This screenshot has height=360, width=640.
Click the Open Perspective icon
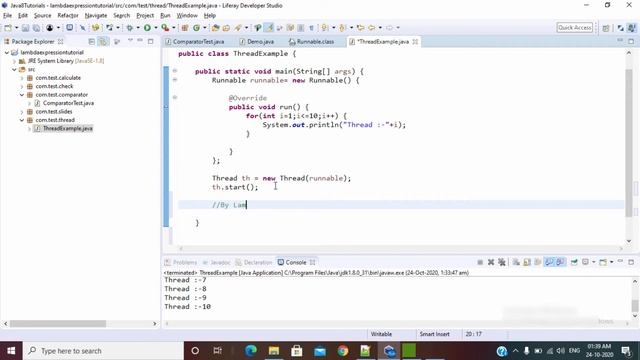[606, 28]
